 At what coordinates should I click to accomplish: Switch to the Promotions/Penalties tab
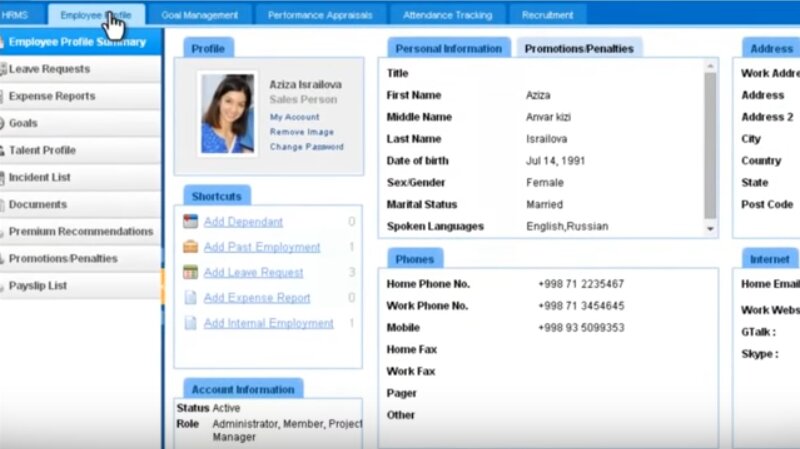coord(579,48)
